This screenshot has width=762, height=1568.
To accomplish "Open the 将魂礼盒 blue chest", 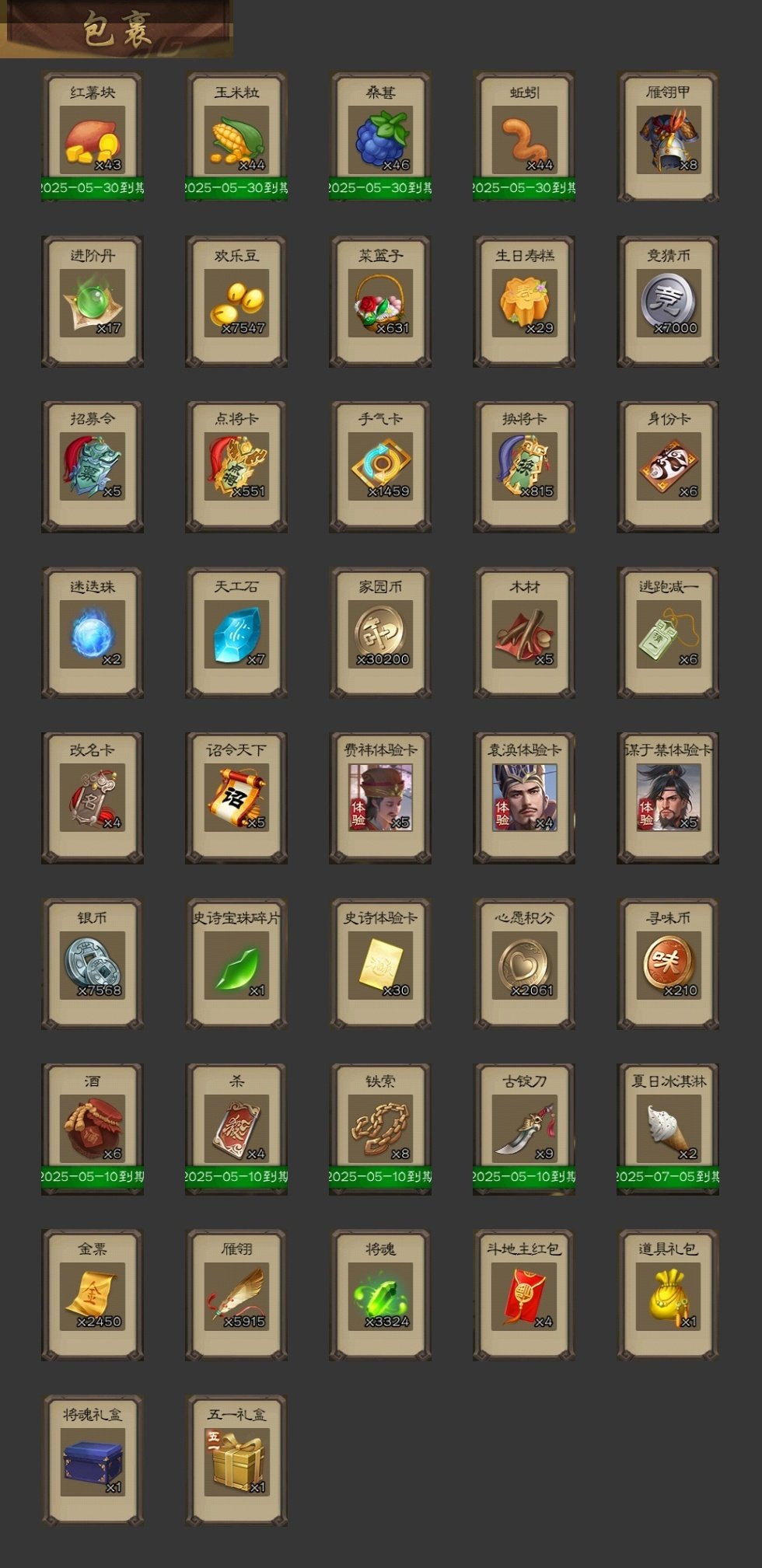I will pos(93,1460).
